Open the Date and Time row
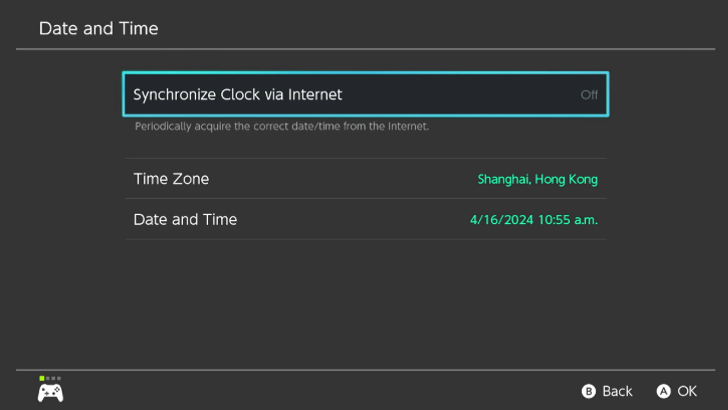The width and height of the screenshot is (728, 410). pos(365,219)
